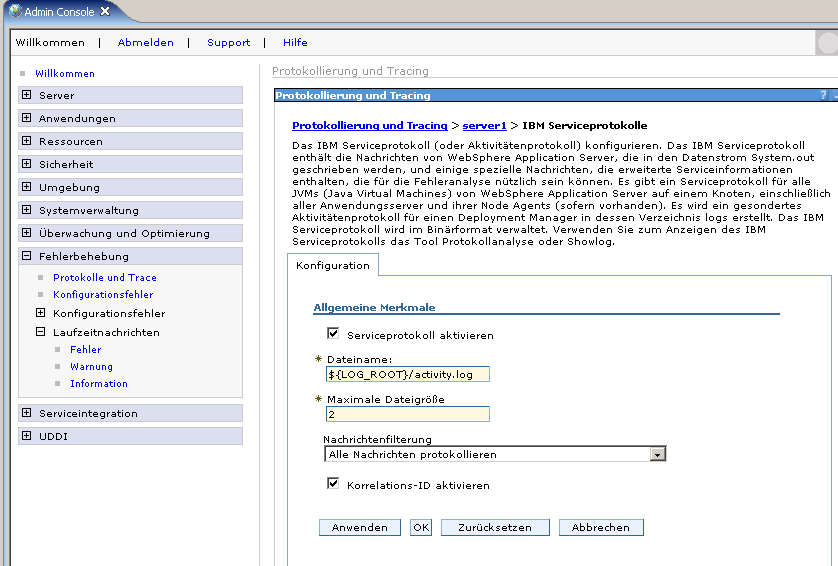
Task: Open Fehler runtime messages
Action: [86, 350]
